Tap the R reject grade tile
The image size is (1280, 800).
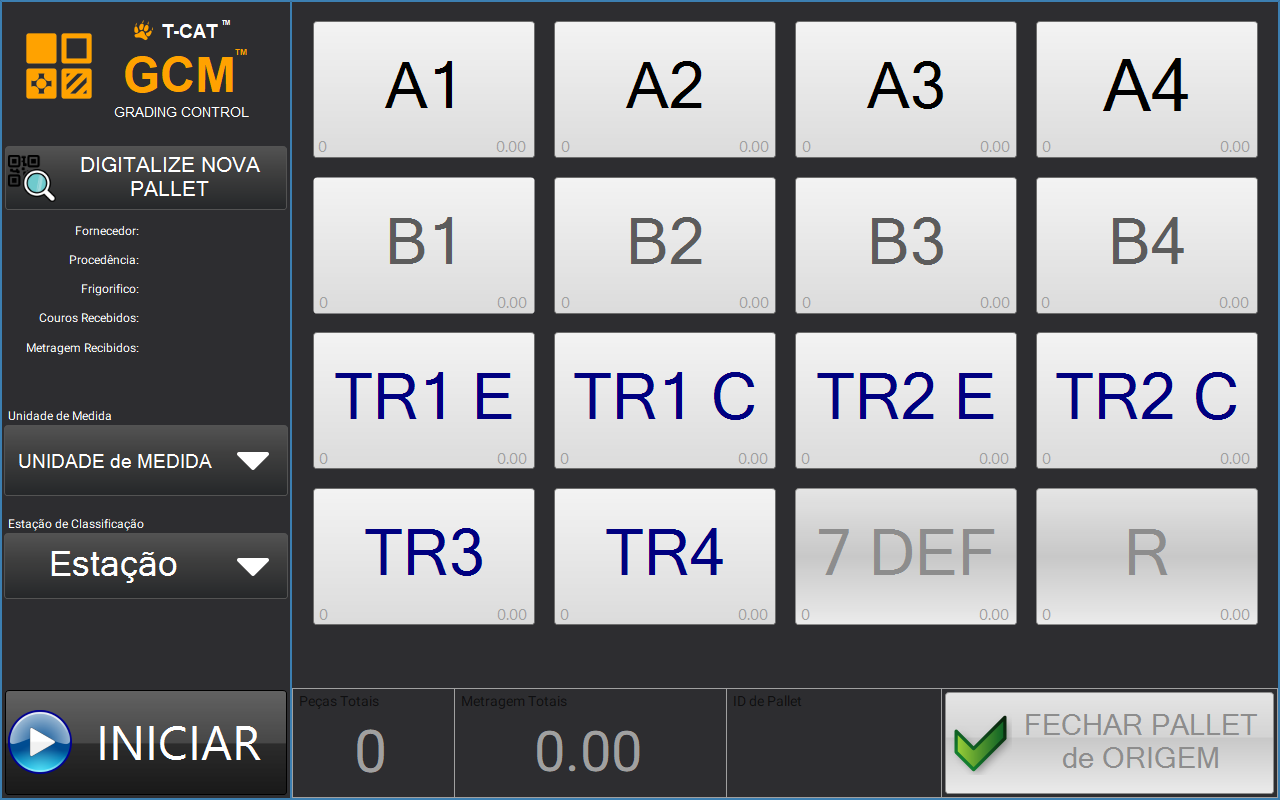(1147, 557)
